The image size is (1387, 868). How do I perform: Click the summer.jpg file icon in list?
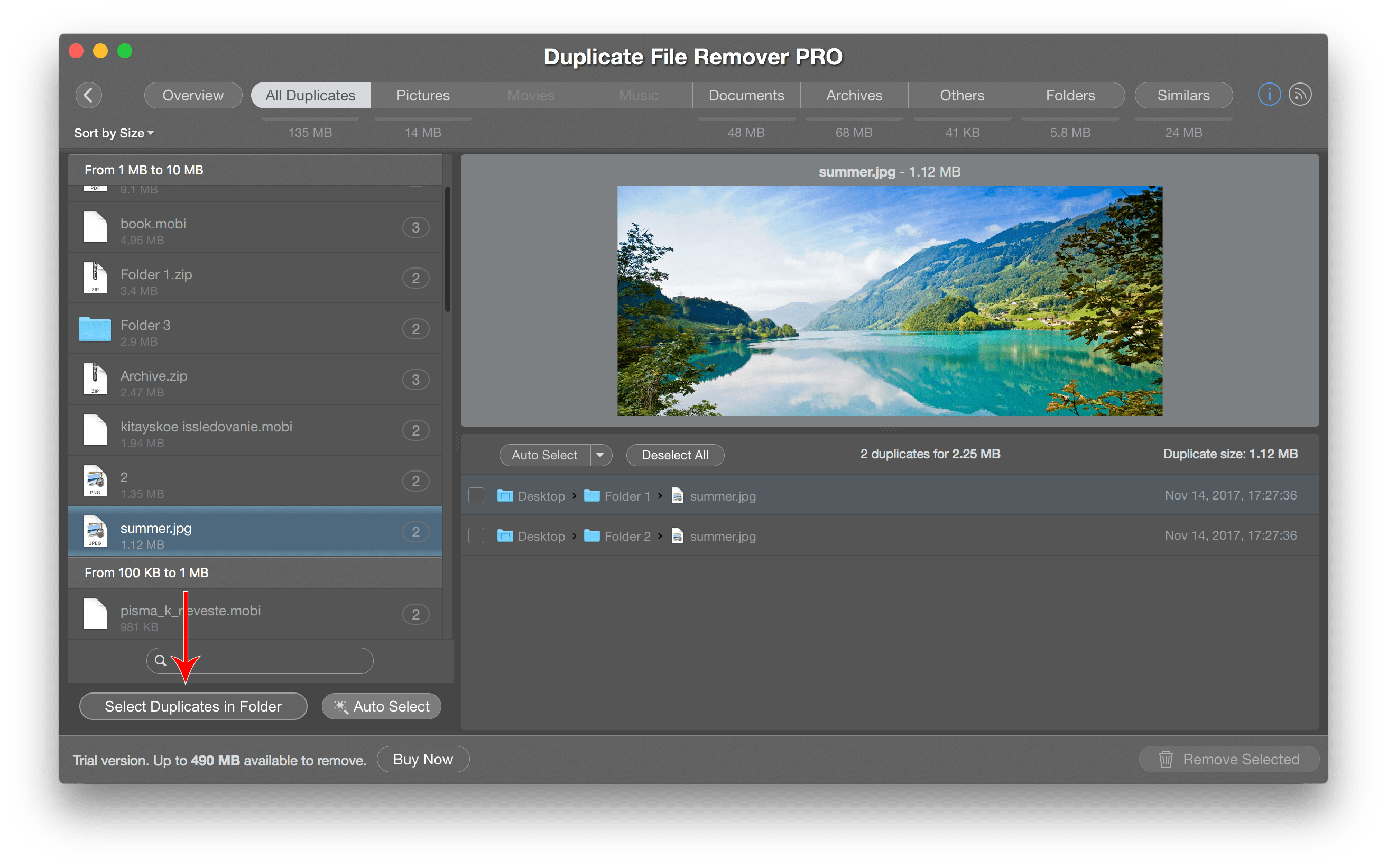[x=94, y=534]
